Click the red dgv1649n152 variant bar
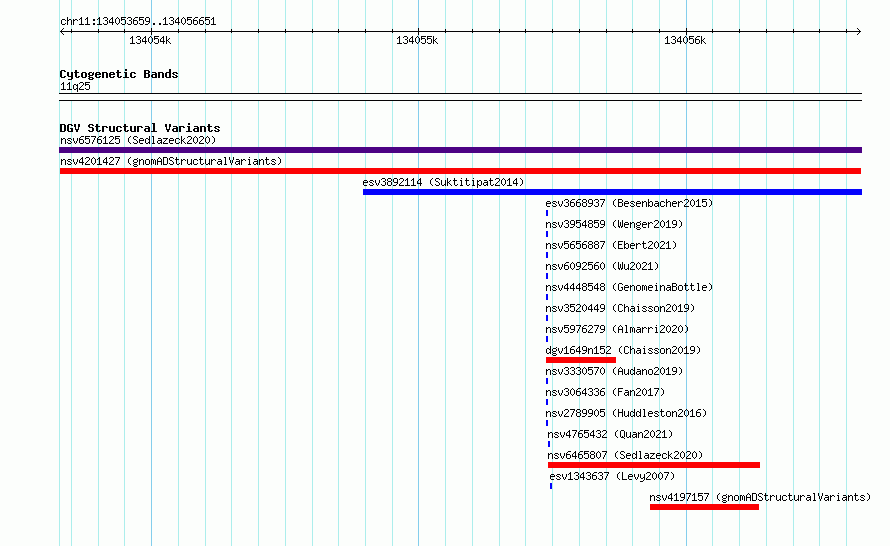The height and width of the screenshot is (546, 890). [x=581, y=360]
